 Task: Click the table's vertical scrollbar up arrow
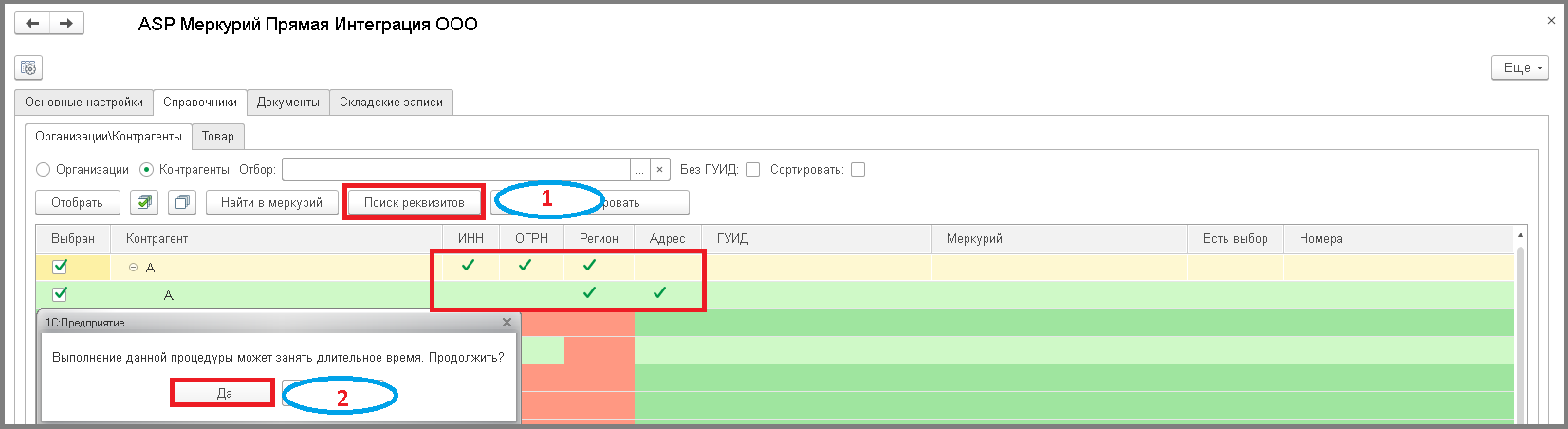click(x=1521, y=234)
